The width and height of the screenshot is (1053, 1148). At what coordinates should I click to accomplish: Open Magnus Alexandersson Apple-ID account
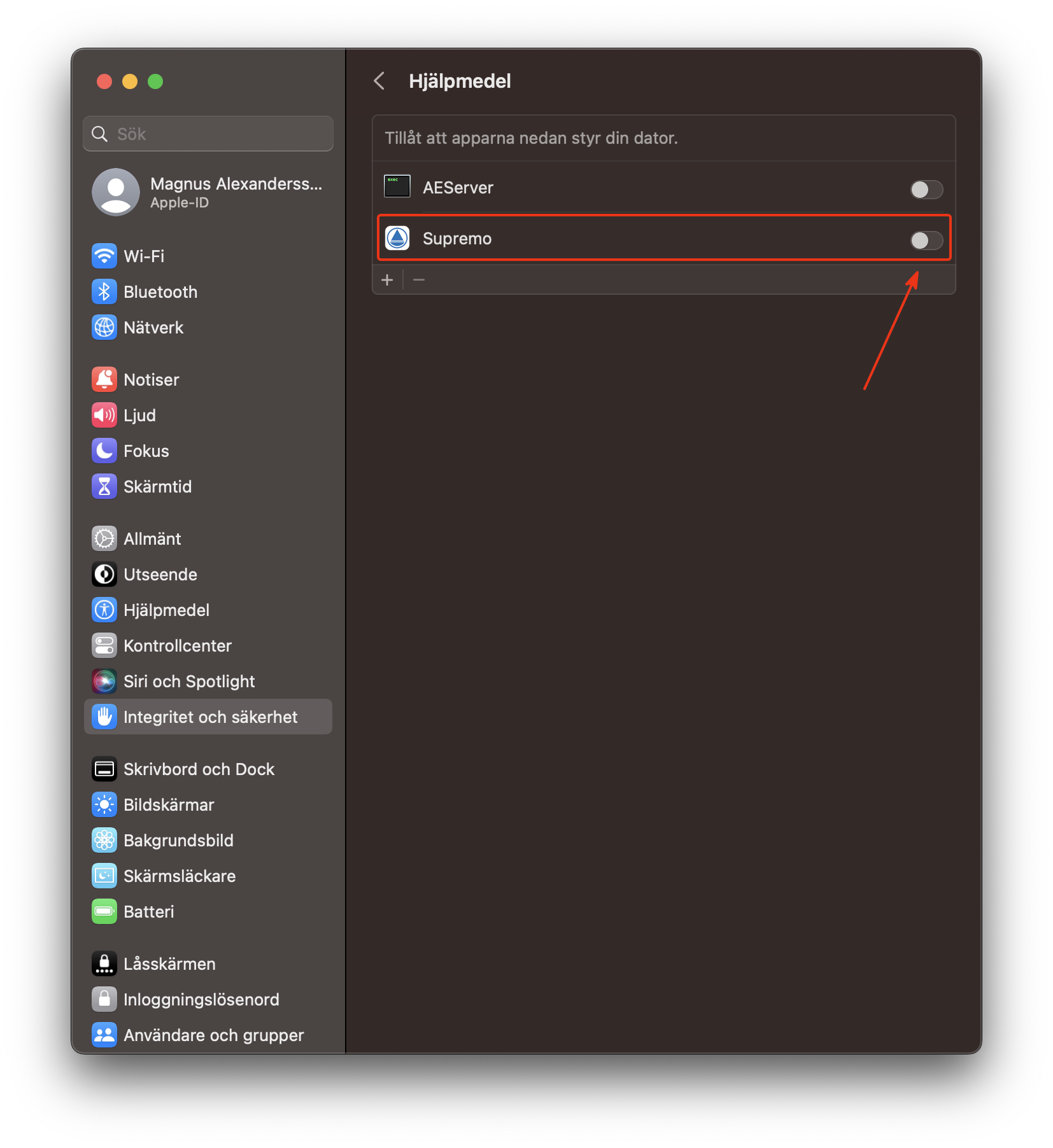pyautogui.click(x=208, y=192)
